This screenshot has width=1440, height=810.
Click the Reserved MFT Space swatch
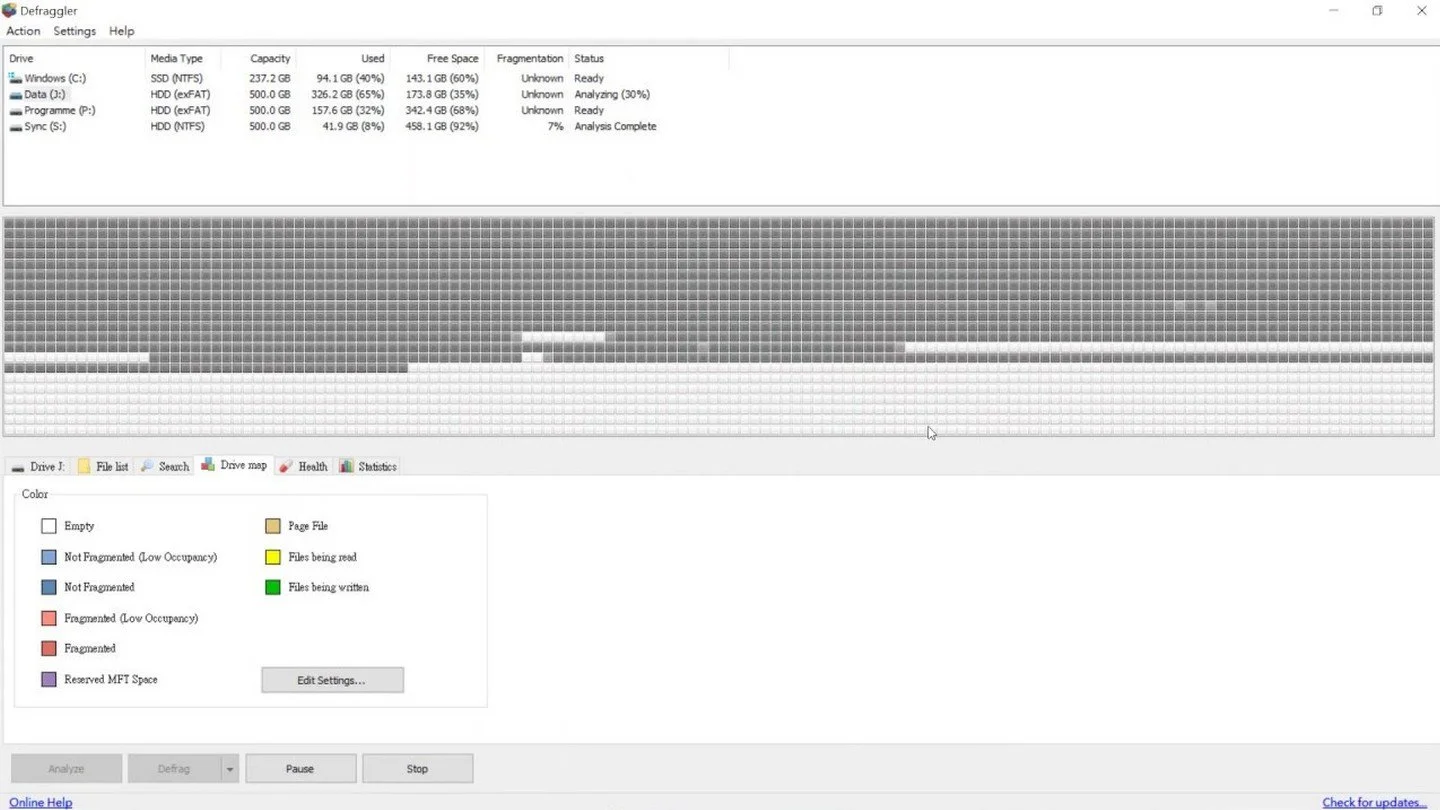[x=49, y=679]
